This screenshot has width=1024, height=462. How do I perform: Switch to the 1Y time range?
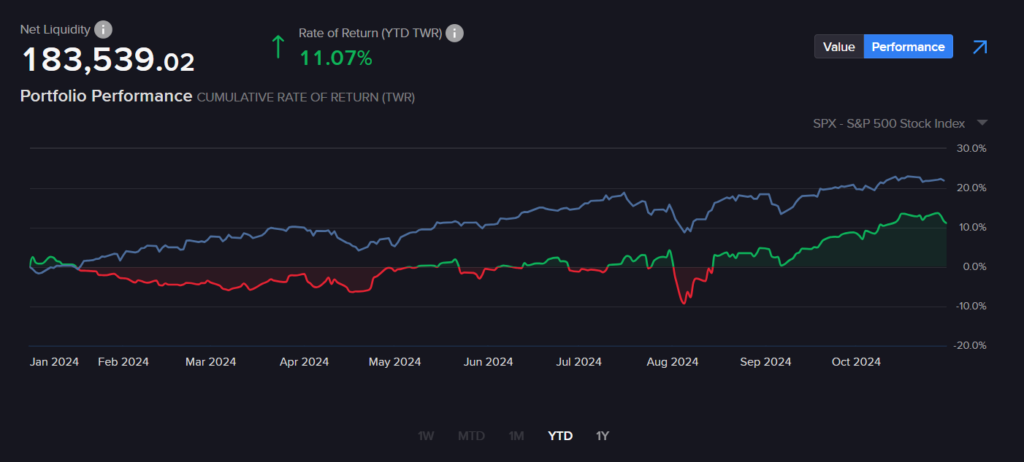[602, 436]
